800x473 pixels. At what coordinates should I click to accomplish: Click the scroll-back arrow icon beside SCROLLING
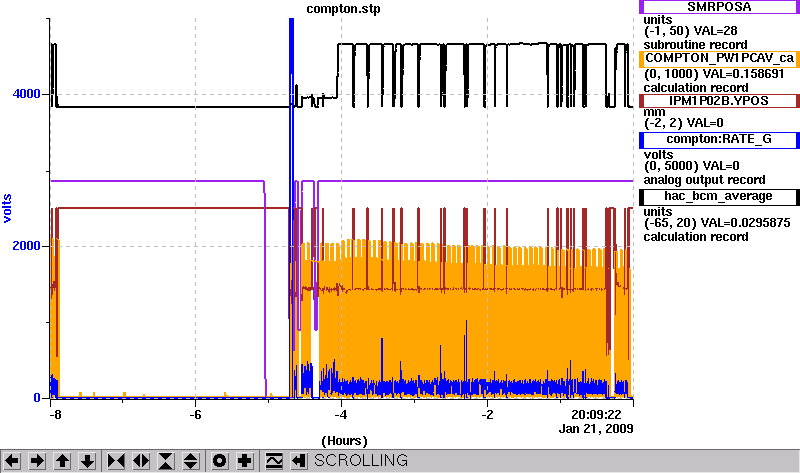[298, 461]
